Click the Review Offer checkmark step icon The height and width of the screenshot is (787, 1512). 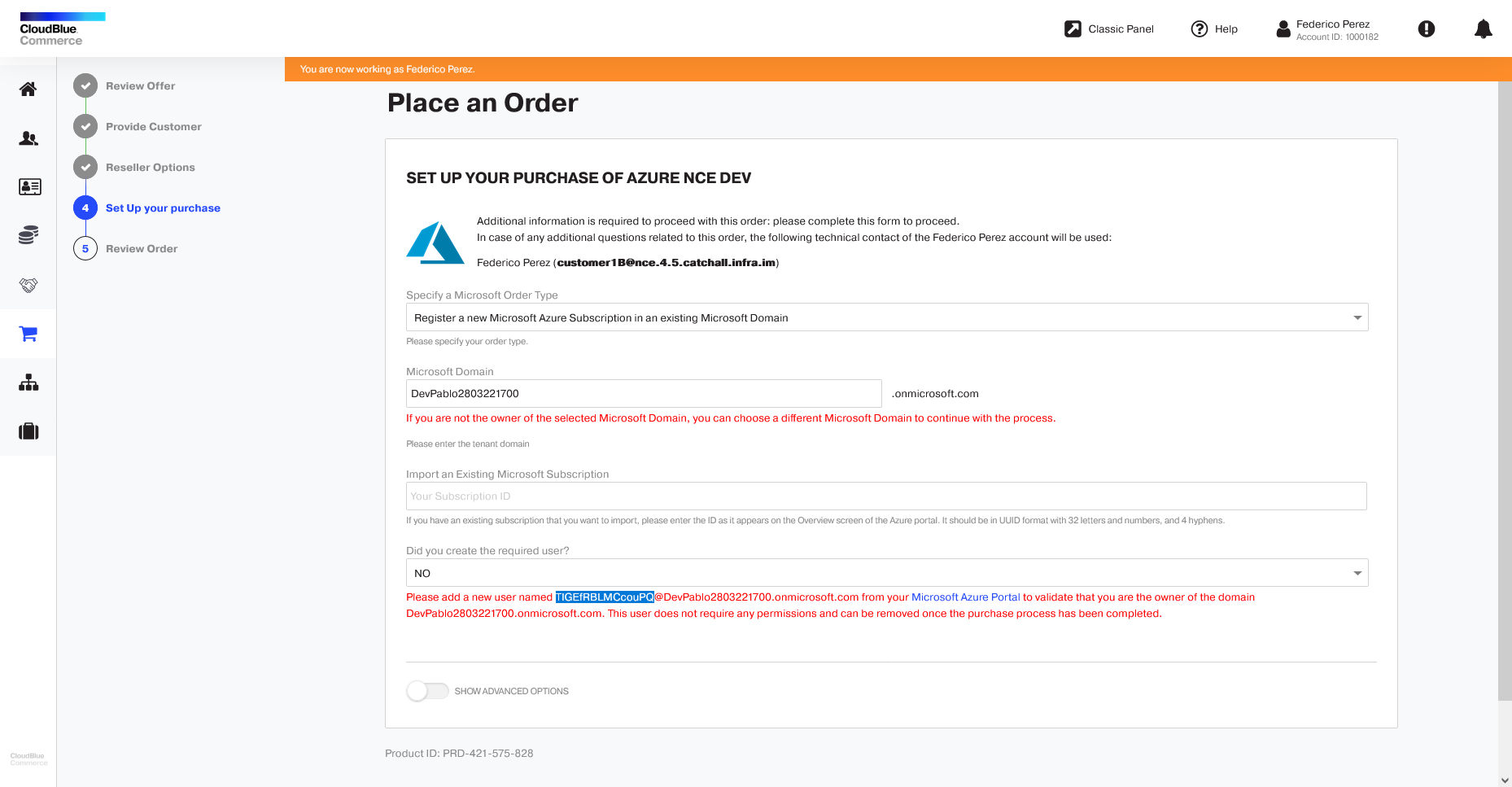click(x=85, y=85)
